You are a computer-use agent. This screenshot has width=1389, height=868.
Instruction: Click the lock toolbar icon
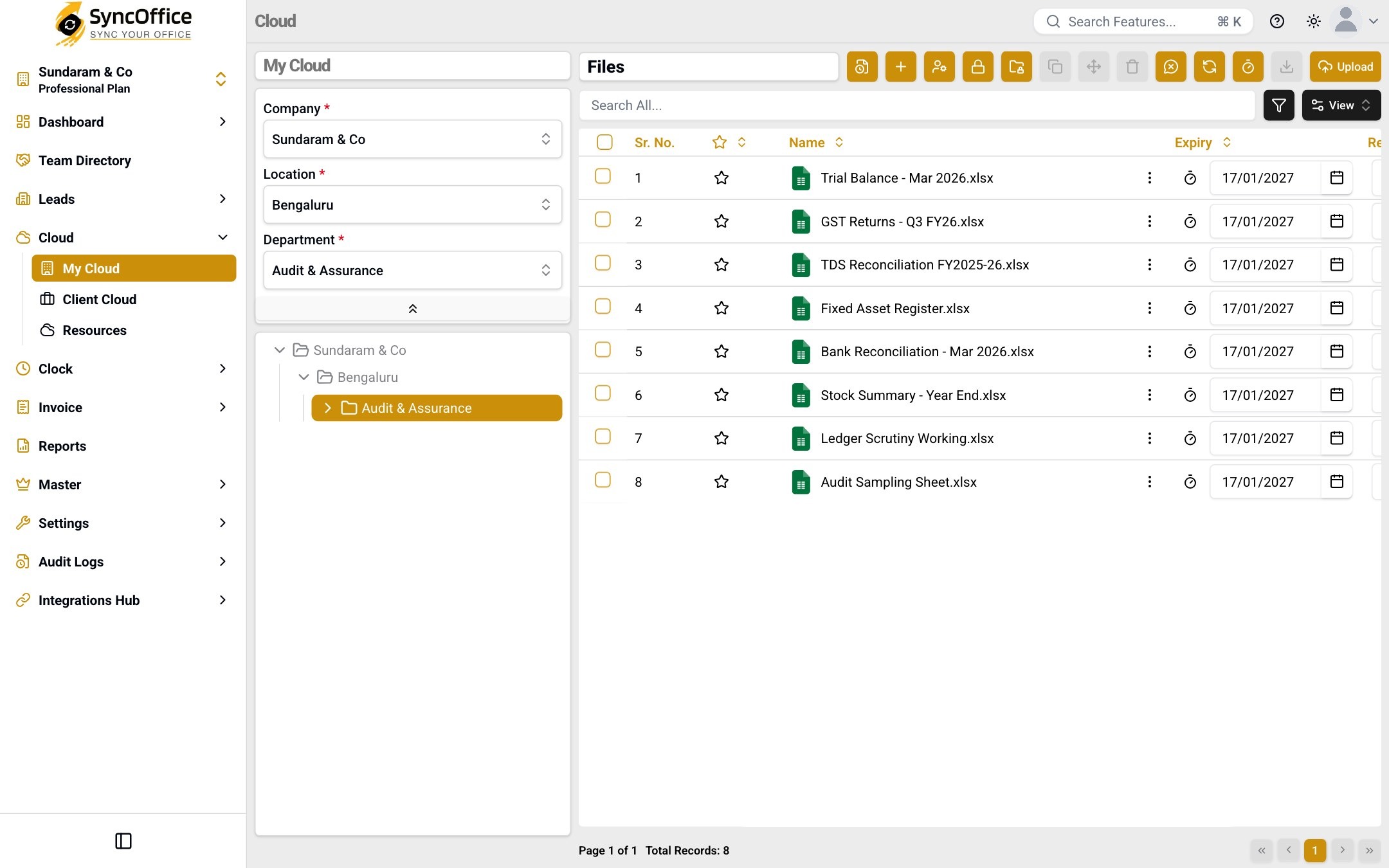tap(977, 67)
